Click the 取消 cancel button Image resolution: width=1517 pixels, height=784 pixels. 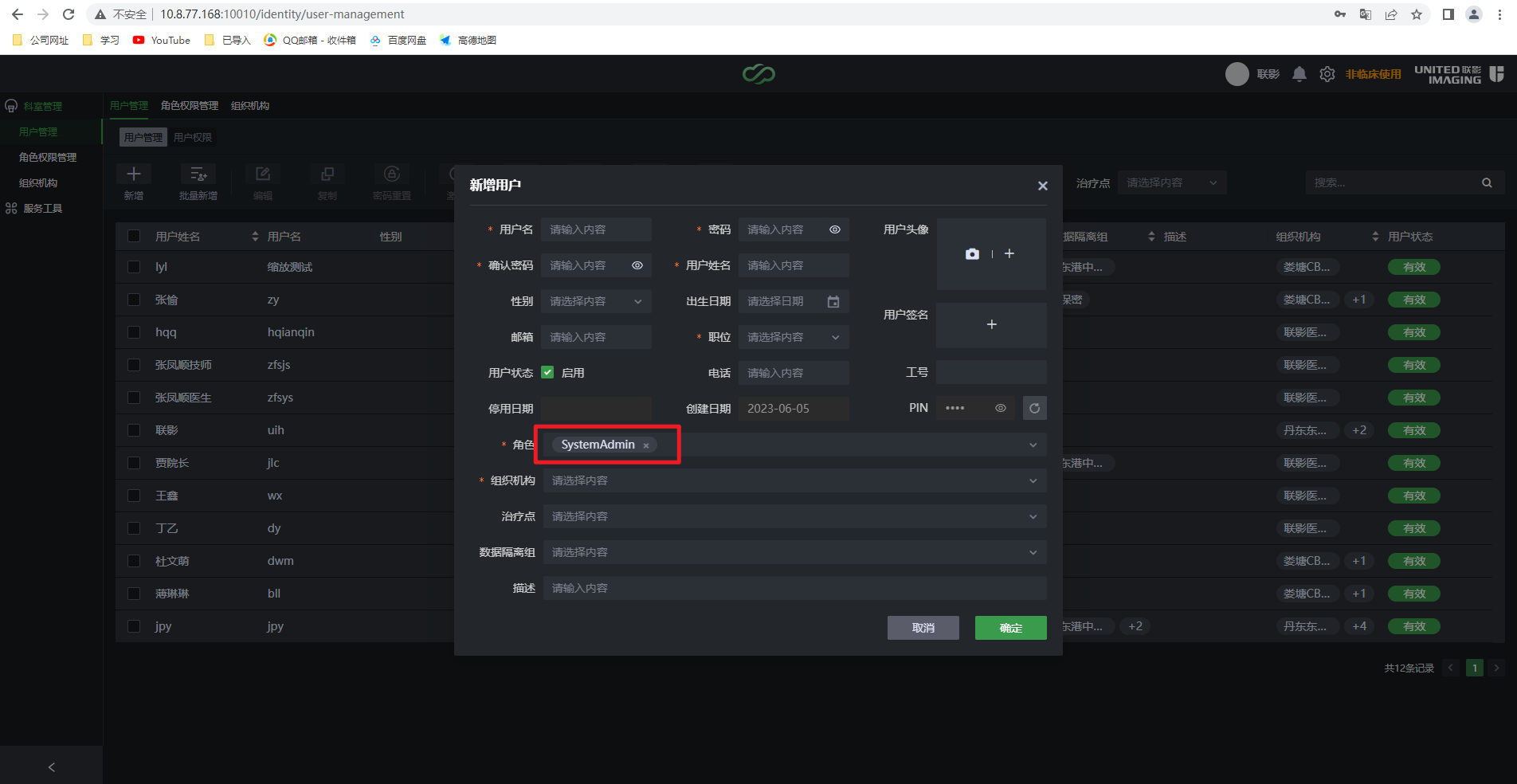[x=923, y=628]
